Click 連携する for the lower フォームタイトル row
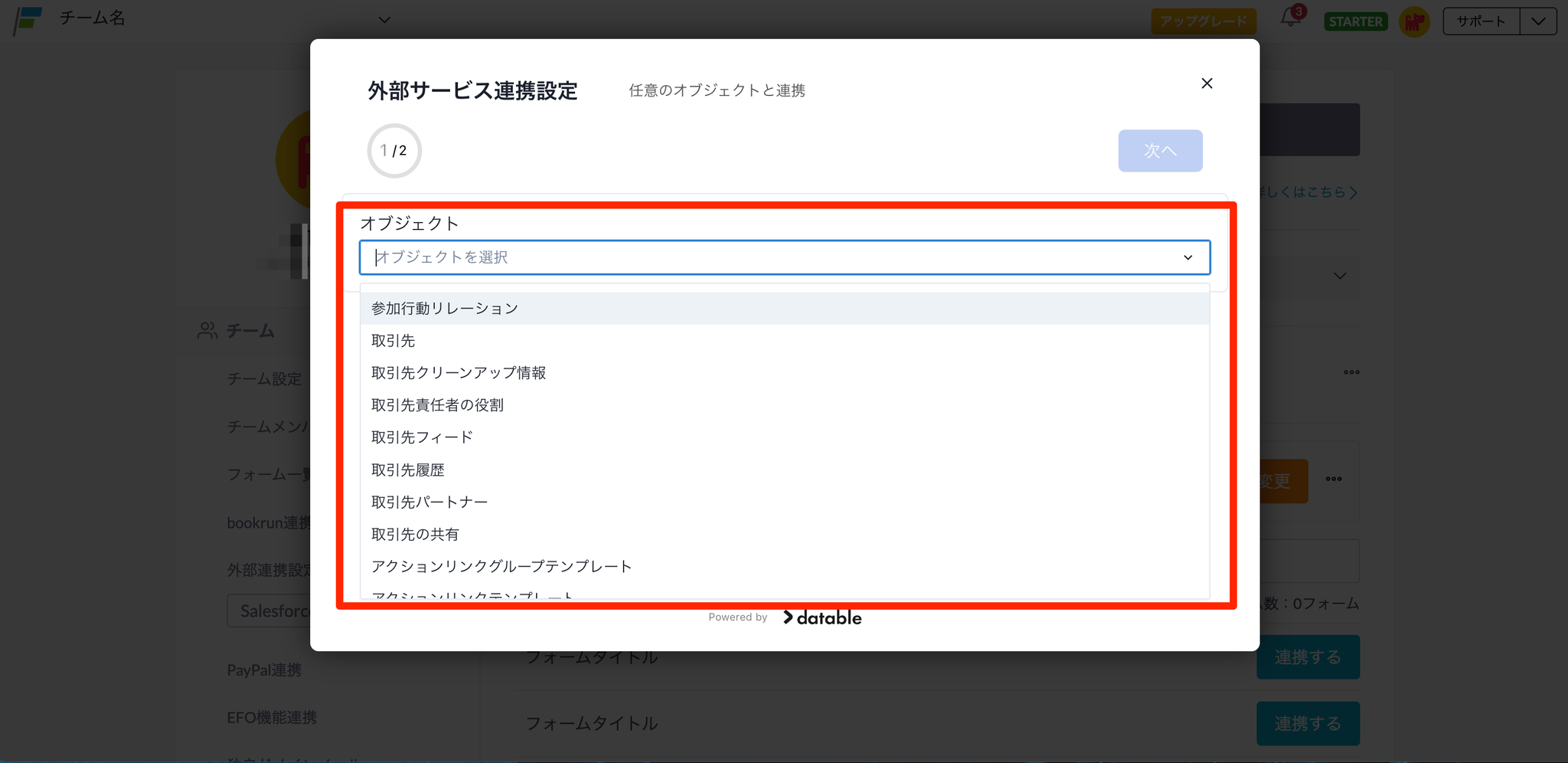 point(1308,724)
